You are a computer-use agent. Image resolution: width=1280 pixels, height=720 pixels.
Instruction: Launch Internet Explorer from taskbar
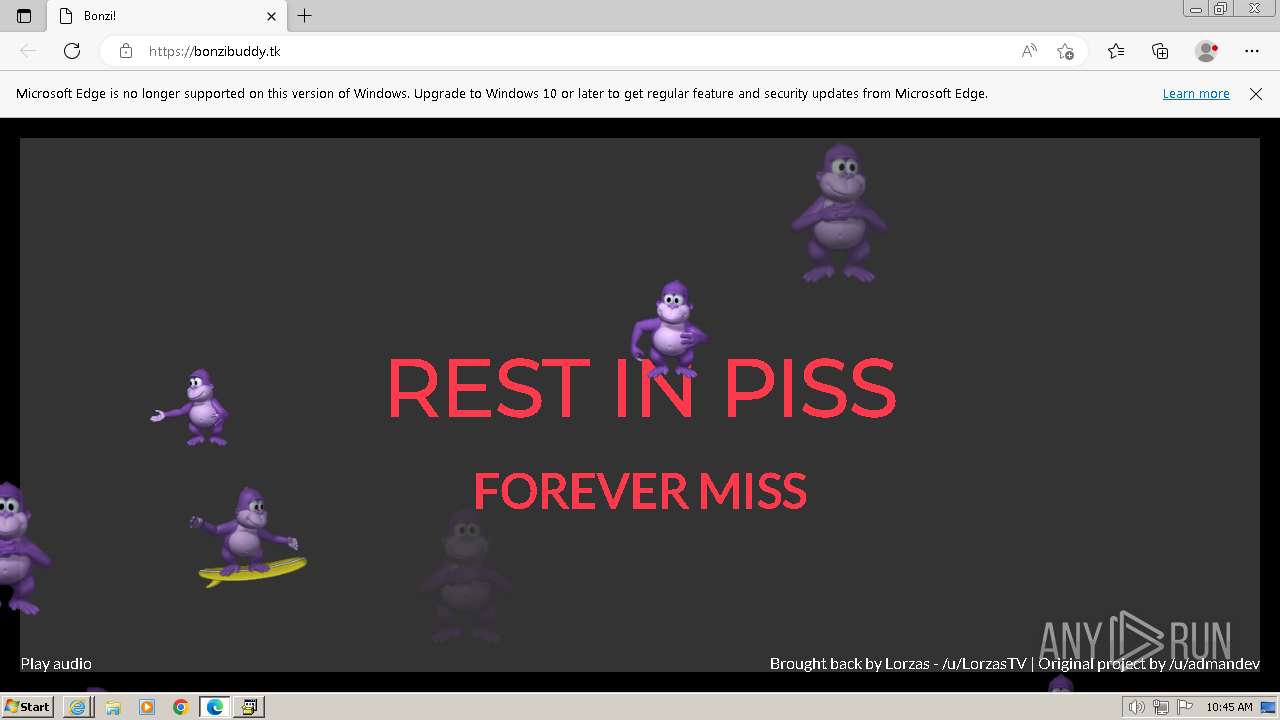(x=78, y=707)
